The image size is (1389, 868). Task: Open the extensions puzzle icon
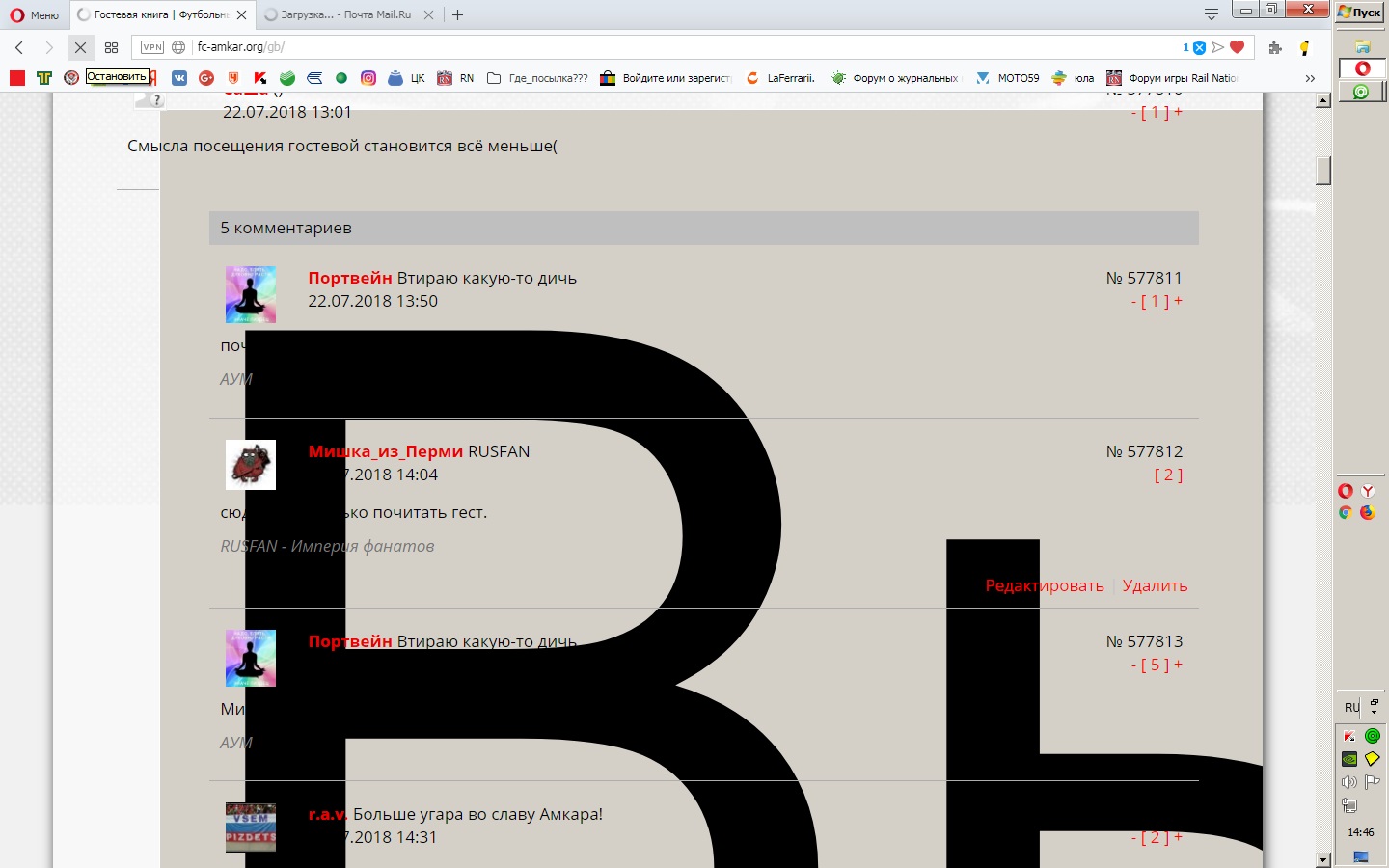(x=1275, y=47)
